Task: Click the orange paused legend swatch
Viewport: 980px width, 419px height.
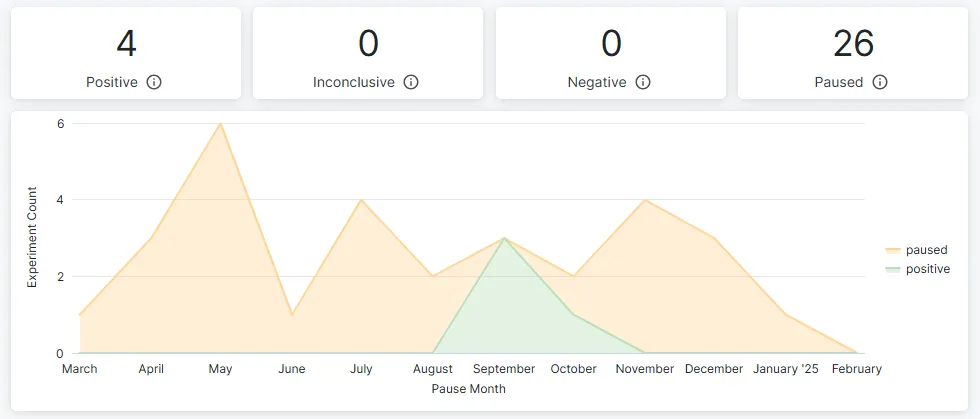Action: [892, 250]
